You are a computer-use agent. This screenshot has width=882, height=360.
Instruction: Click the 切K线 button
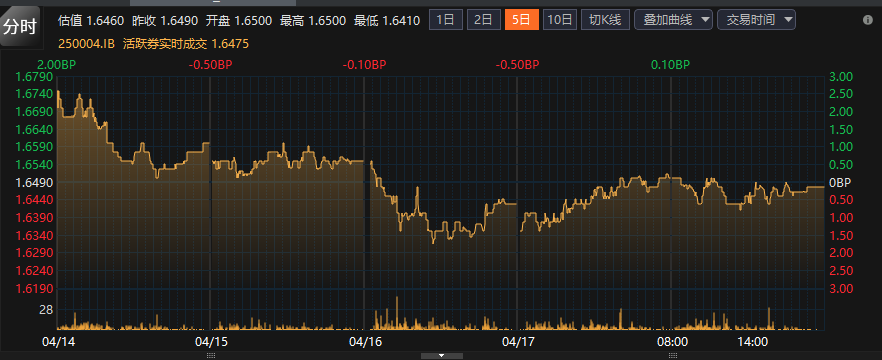(605, 20)
